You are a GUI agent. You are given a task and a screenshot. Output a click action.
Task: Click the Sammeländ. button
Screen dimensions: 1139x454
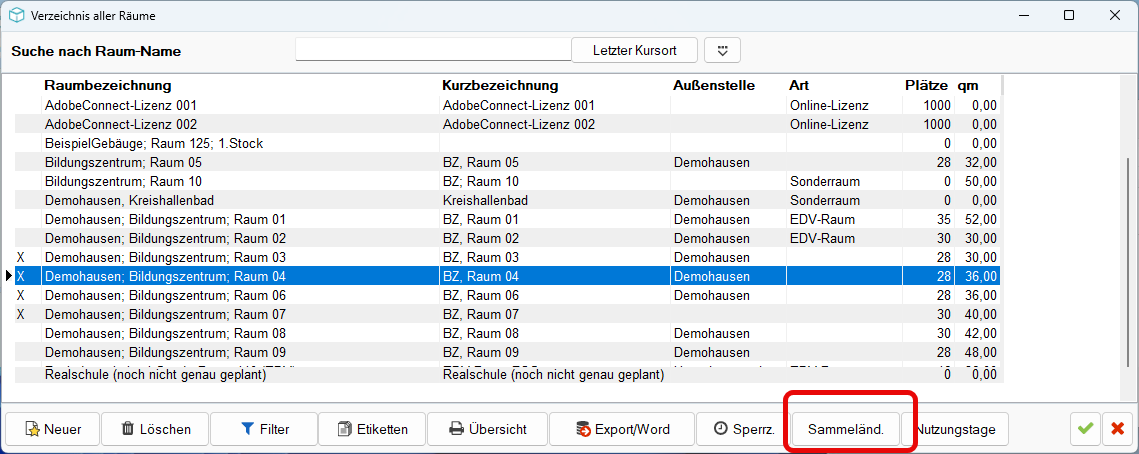tap(846, 429)
